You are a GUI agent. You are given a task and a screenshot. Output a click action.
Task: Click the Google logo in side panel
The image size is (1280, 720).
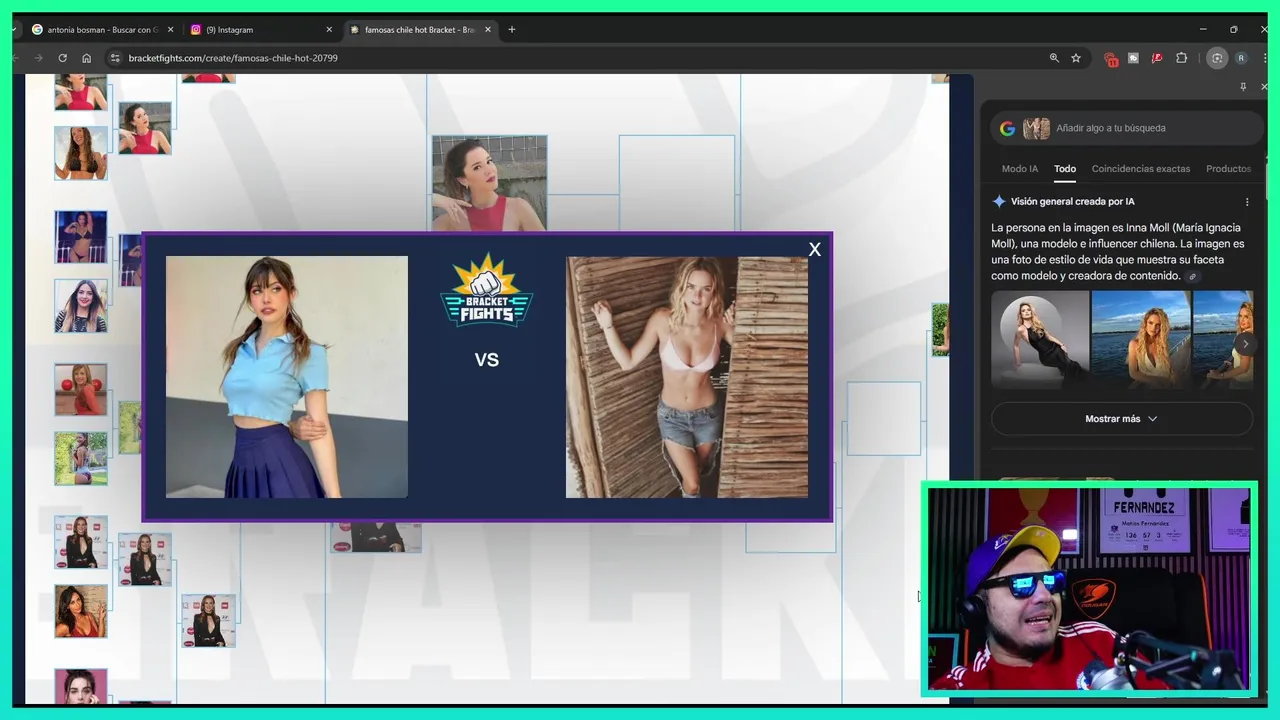tap(1007, 128)
